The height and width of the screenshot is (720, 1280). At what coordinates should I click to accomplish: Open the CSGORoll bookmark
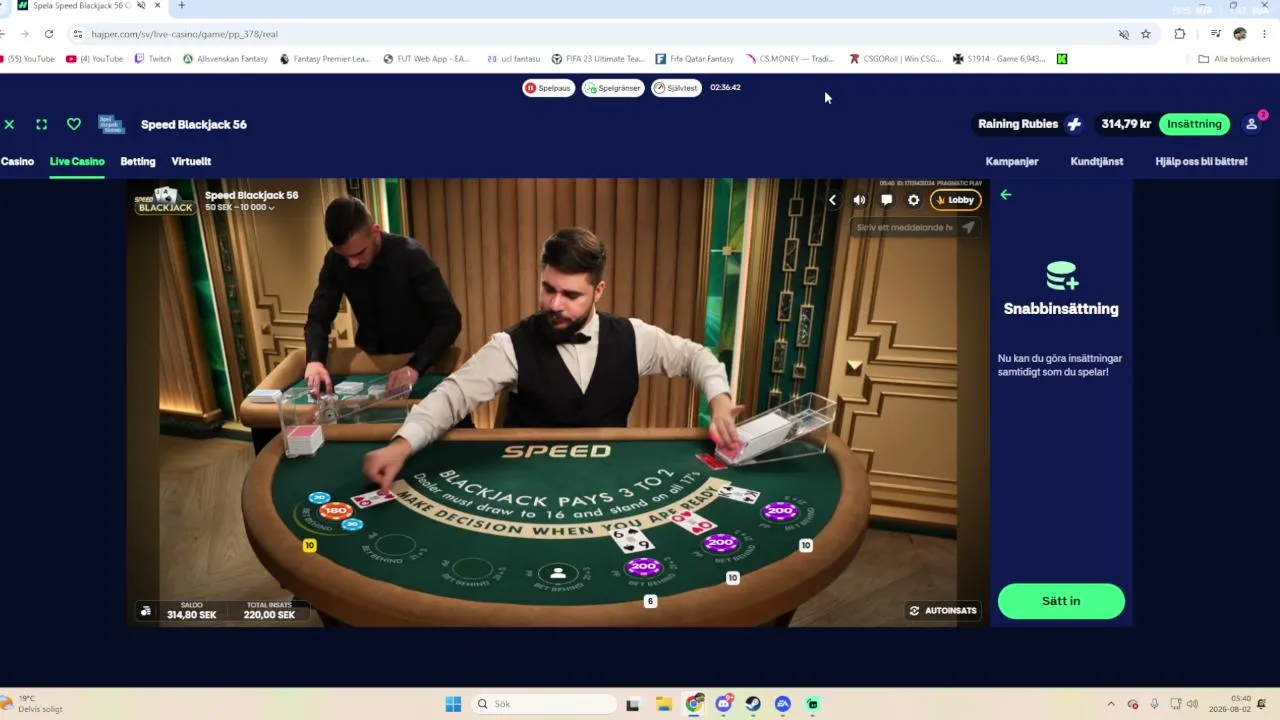(896, 59)
